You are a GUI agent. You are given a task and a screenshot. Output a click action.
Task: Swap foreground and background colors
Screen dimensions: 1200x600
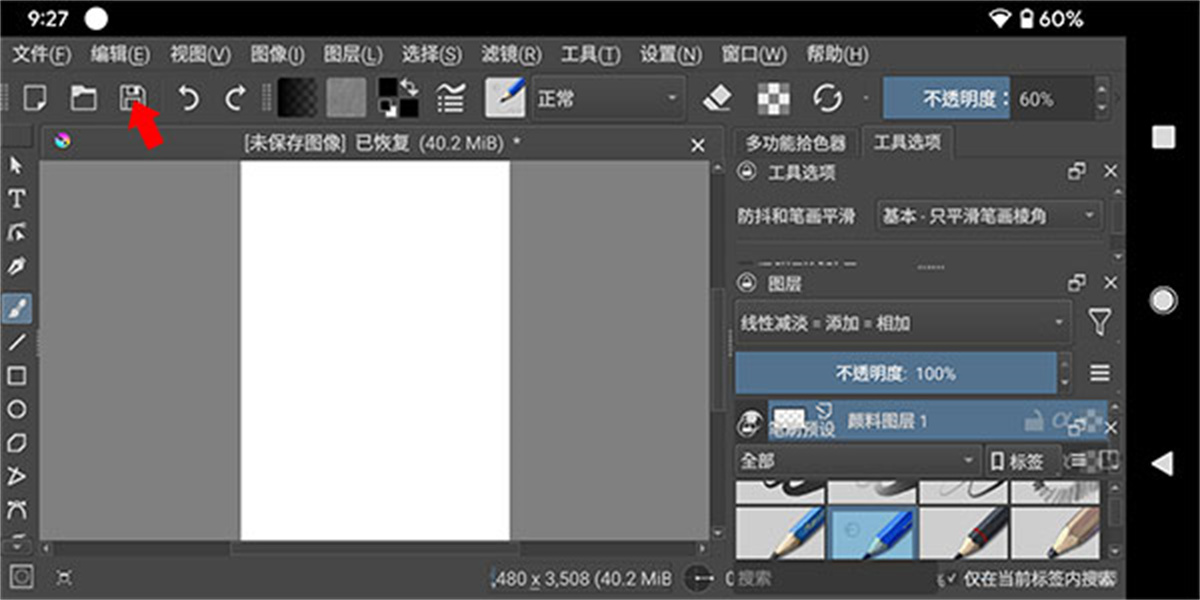(x=408, y=88)
